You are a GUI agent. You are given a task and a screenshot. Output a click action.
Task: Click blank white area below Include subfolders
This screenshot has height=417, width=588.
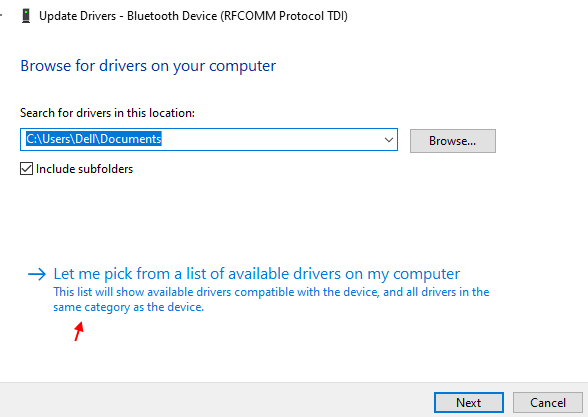click(x=225, y=218)
